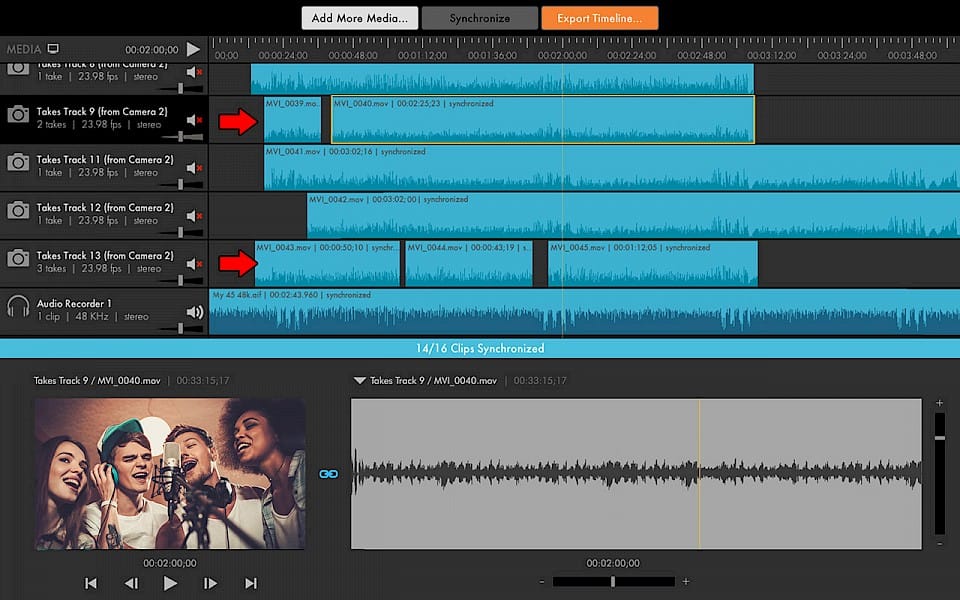Click the plus on the horizontal zoom control
Screen dimensions: 960x600
coord(686,581)
